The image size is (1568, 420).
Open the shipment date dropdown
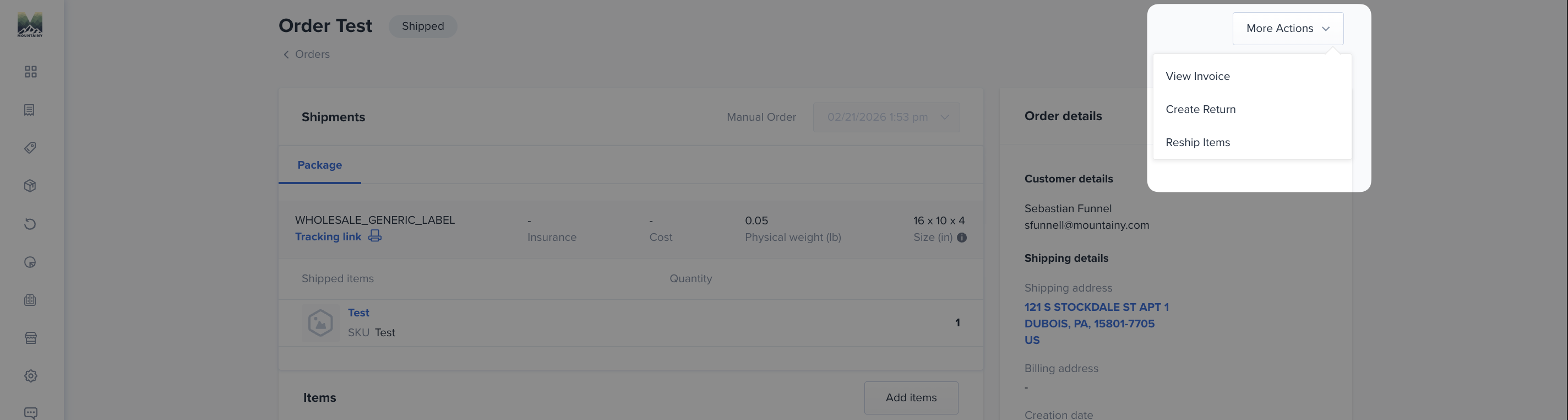pyautogui.click(x=886, y=117)
